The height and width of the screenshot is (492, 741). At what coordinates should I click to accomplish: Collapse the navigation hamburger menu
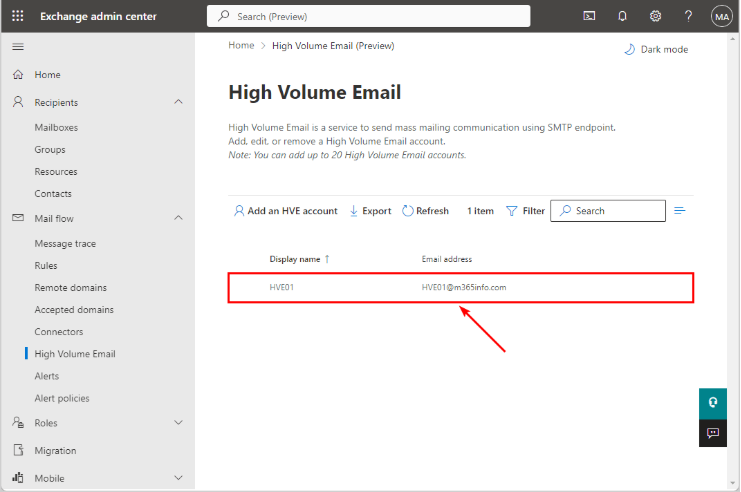tap(18, 47)
